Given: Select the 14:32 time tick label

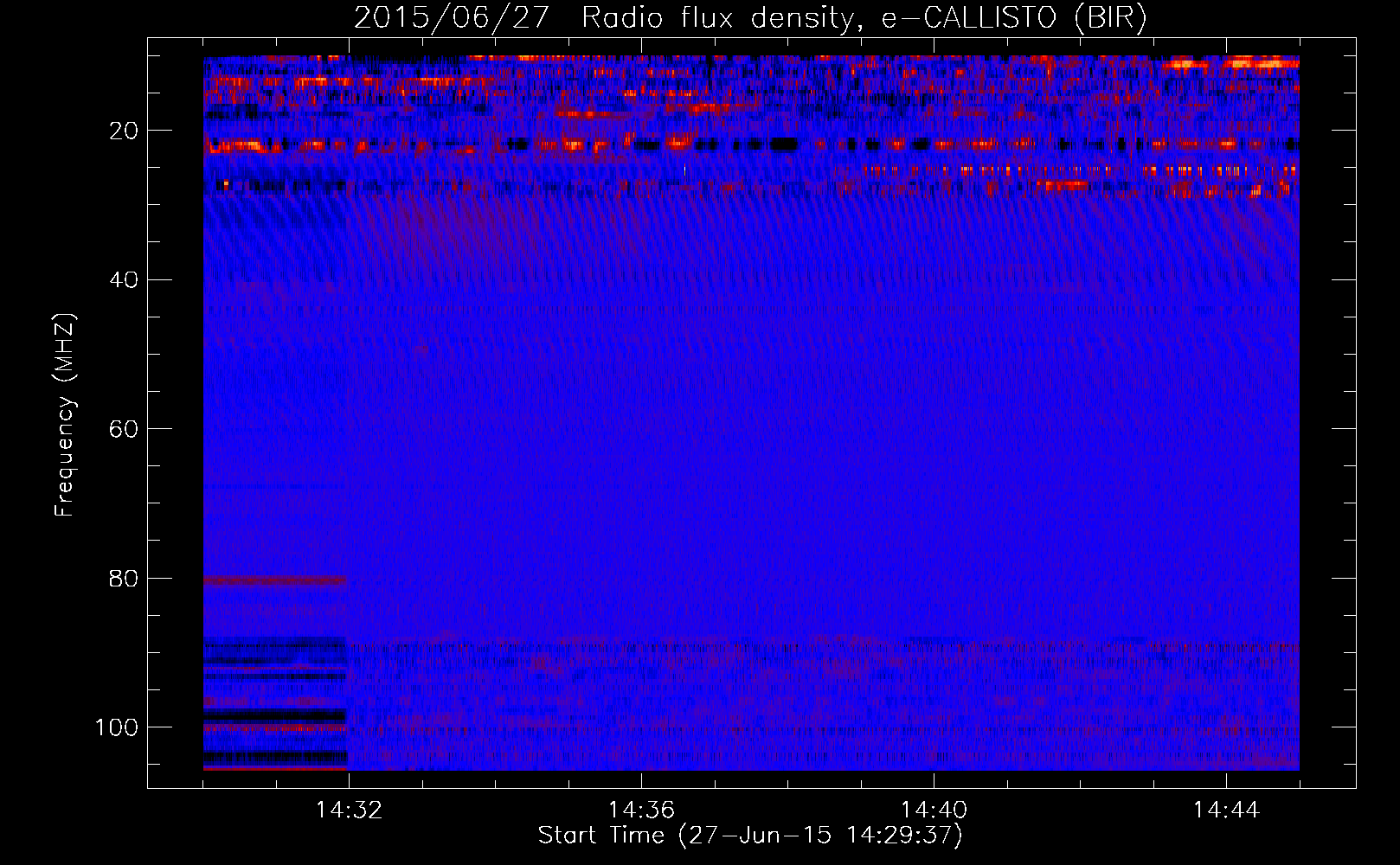Looking at the screenshot, I should coord(349,811).
